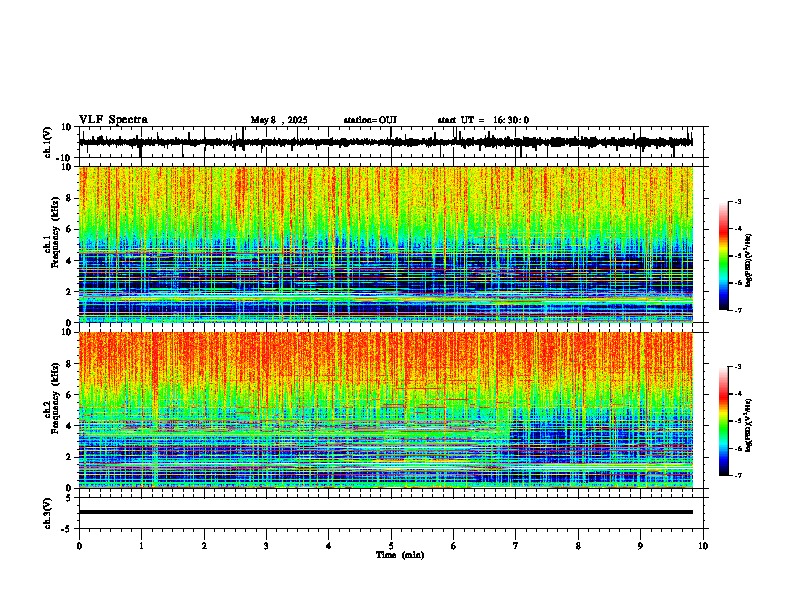Click the ch.2 color bar "log(PSD)(V²/Hz)" label

pos(748,425)
